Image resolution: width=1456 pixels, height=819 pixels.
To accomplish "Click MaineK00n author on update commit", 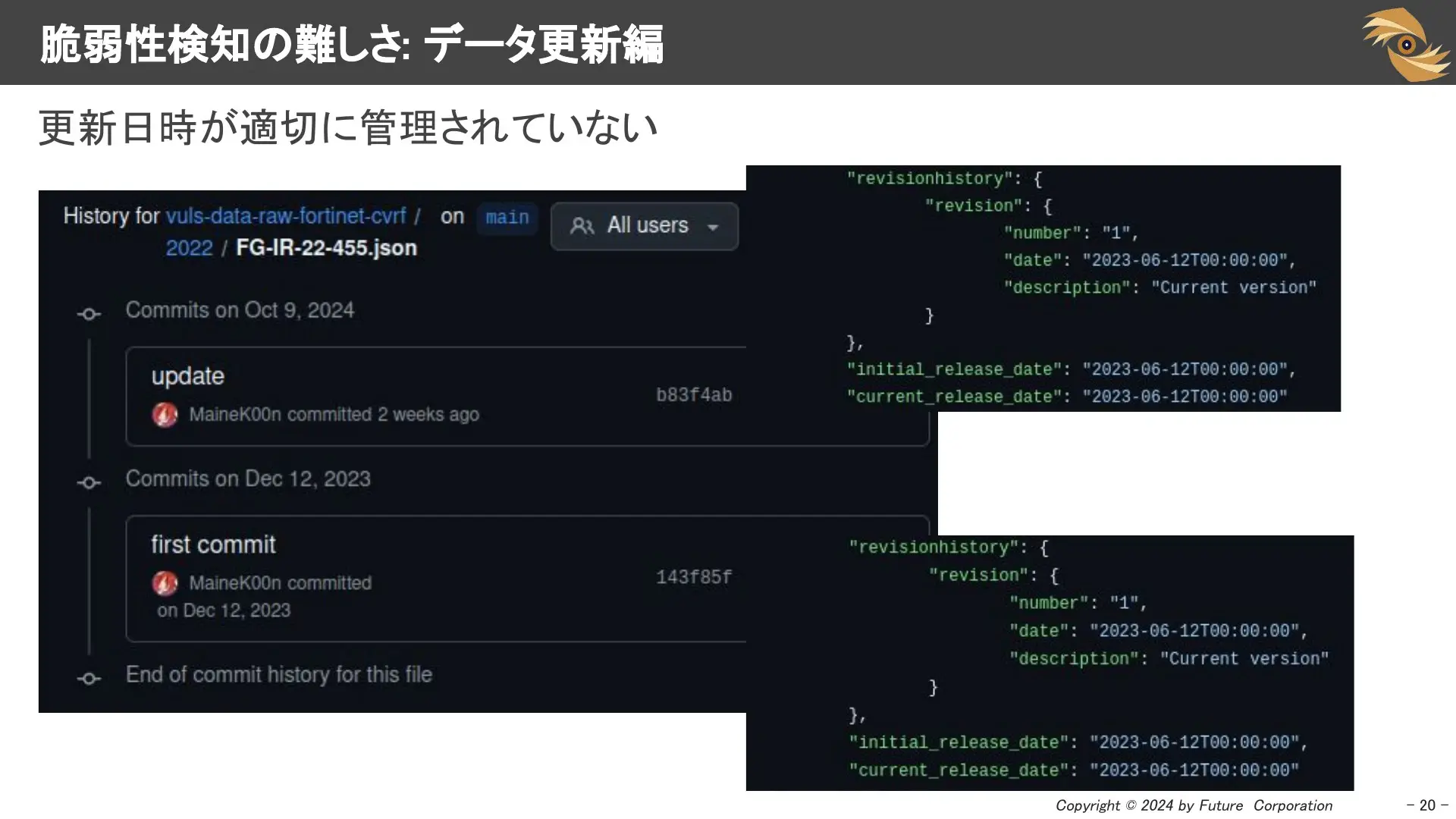I will click(235, 415).
